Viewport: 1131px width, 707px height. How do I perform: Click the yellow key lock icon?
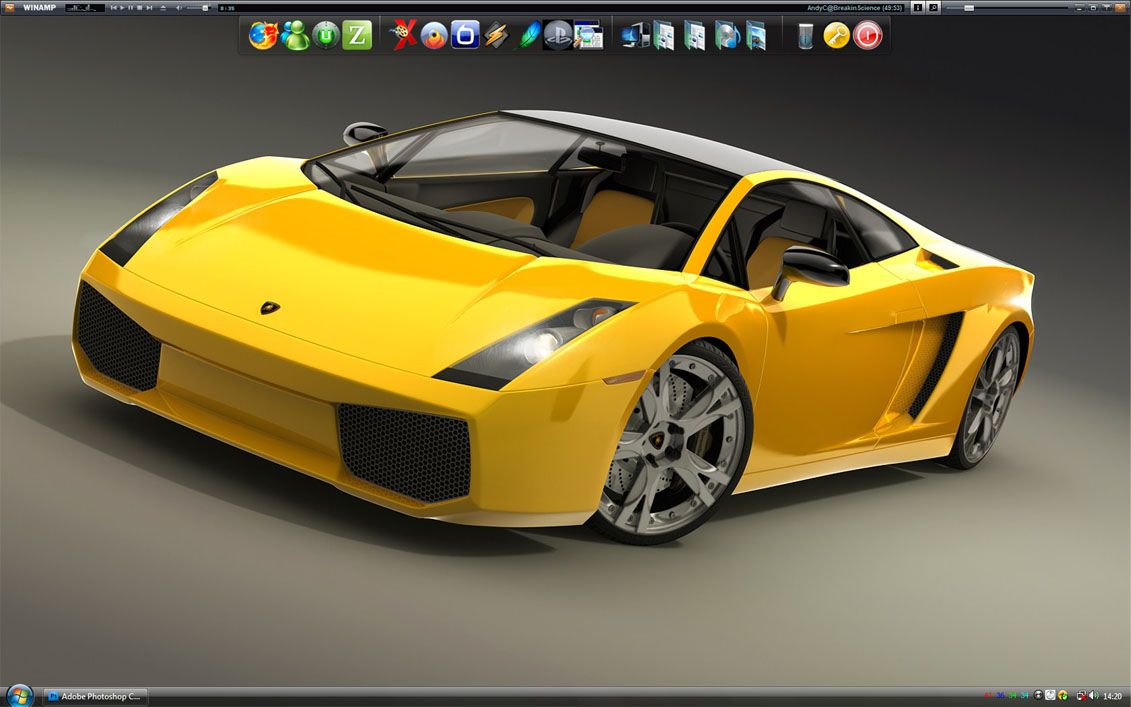837,35
